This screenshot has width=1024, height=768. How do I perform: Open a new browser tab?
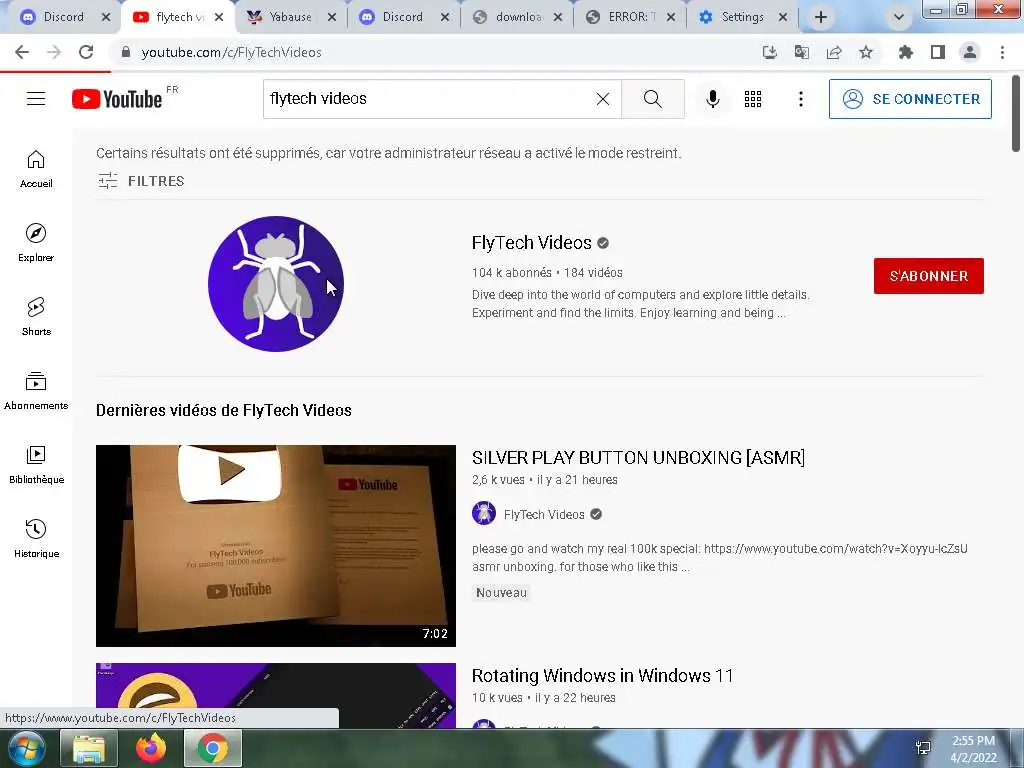821,17
